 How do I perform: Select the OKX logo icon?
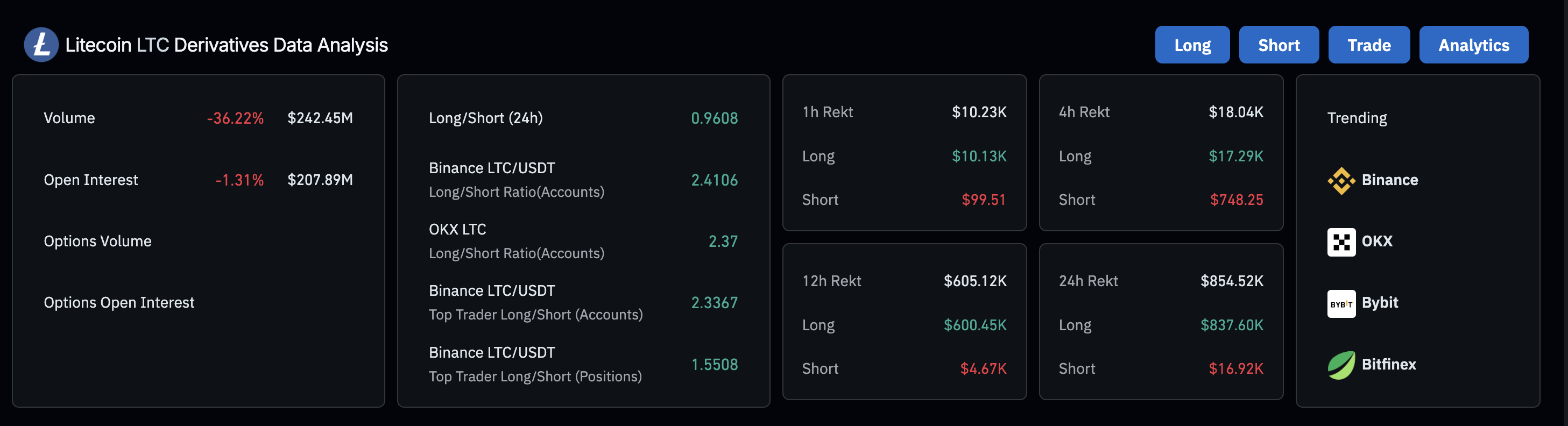pyautogui.click(x=1341, y=242)
